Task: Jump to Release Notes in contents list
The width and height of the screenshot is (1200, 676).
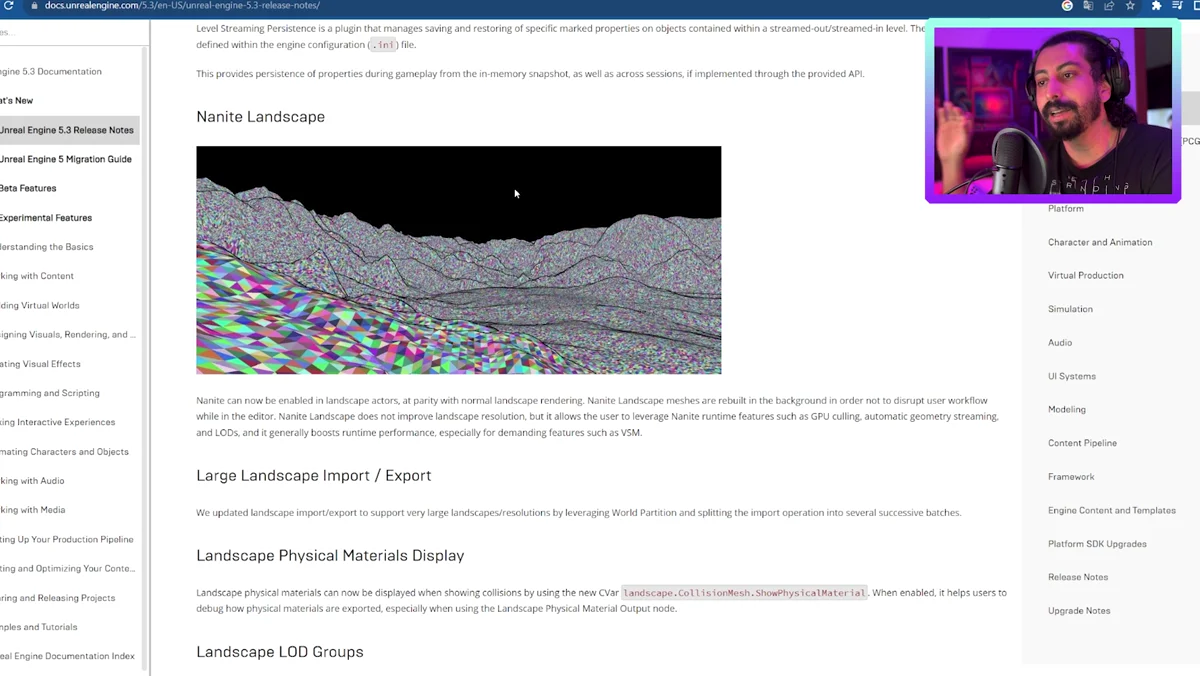Action: [1078, 577]
